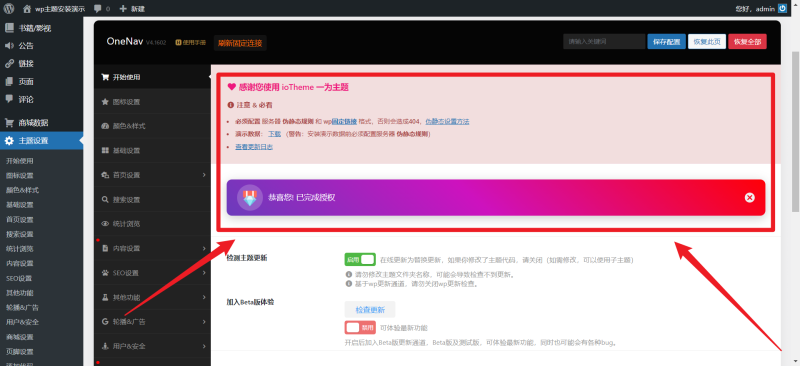The height and width of the screenshot is (366, 800).
Task: Expand the 内容设置 chevron
Action: (204, 248)
